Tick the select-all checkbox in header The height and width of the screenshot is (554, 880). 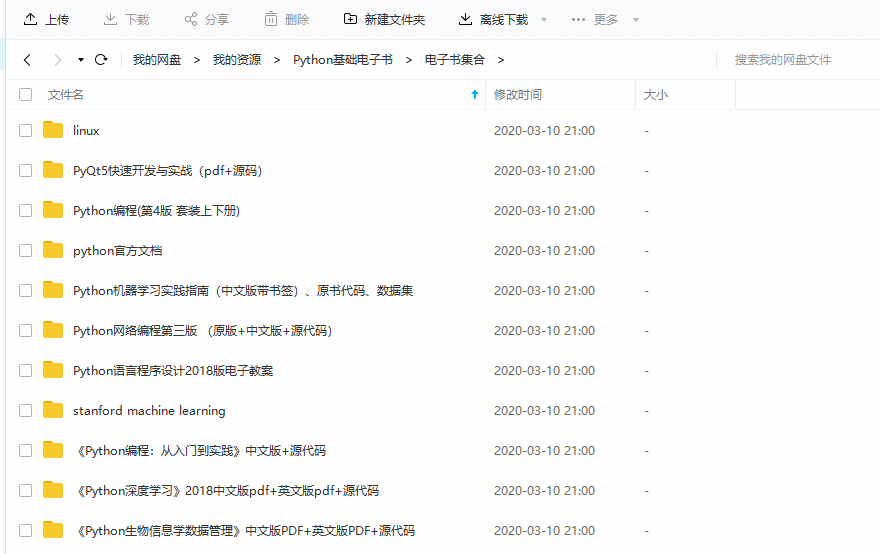[25, 94]
